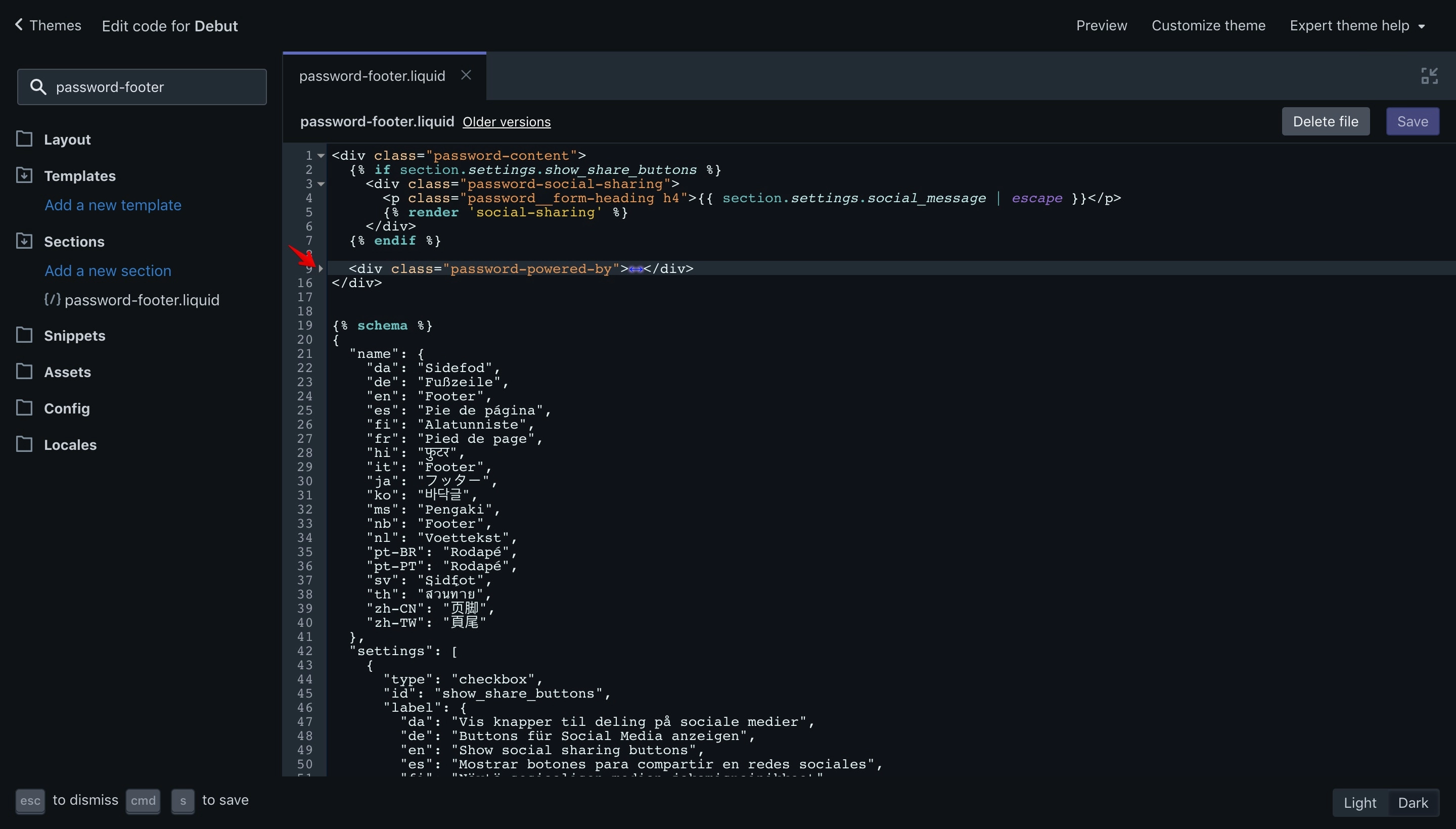
Task: Click Add a new section
Action: click(108, 270)
